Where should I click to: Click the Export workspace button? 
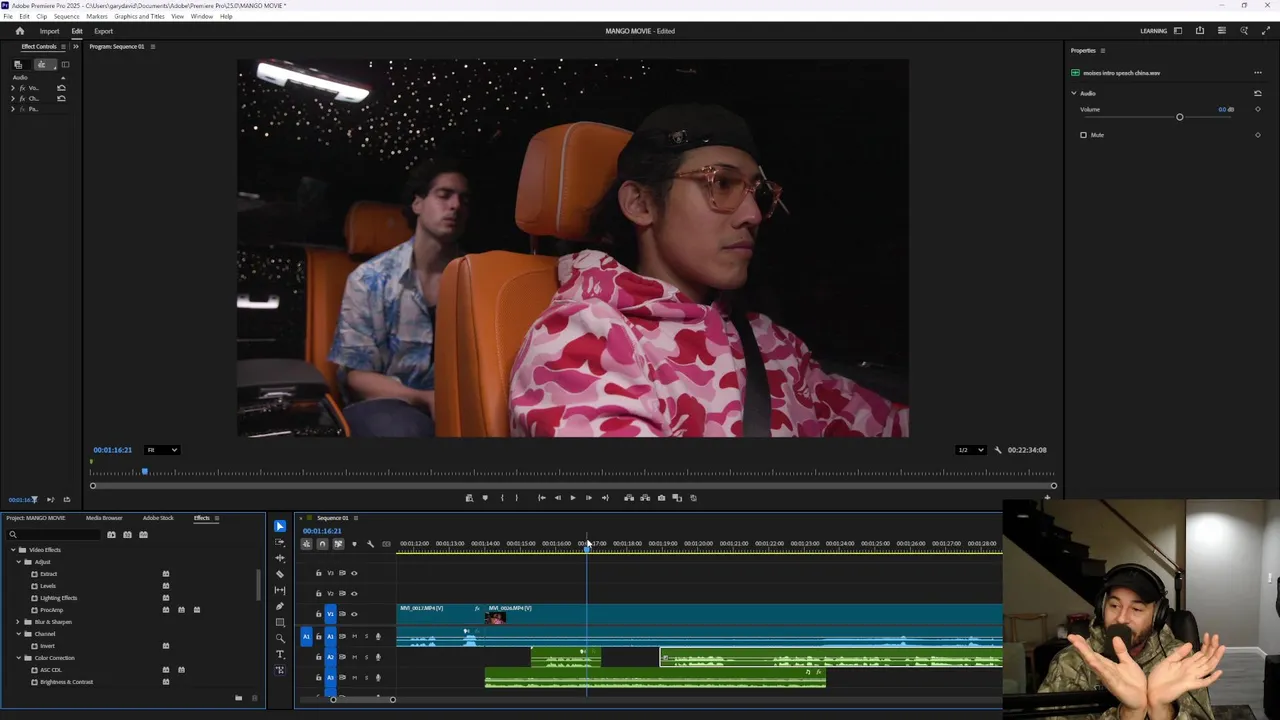tap(103, 31)
